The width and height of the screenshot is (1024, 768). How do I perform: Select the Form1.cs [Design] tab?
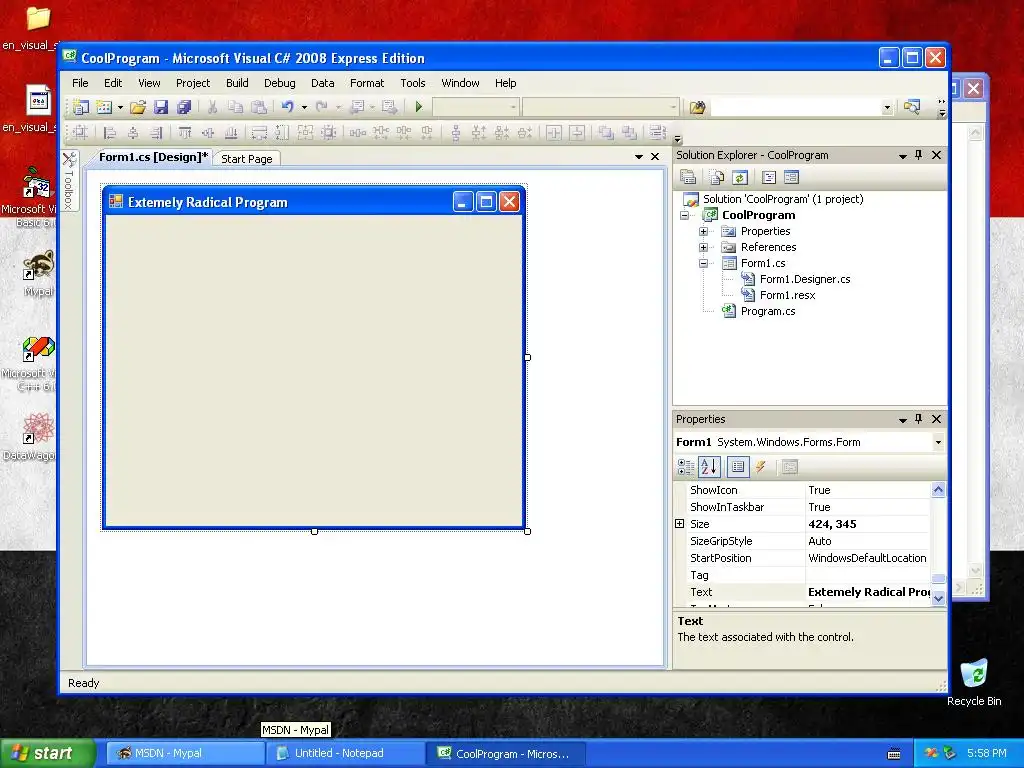point(153,157)
